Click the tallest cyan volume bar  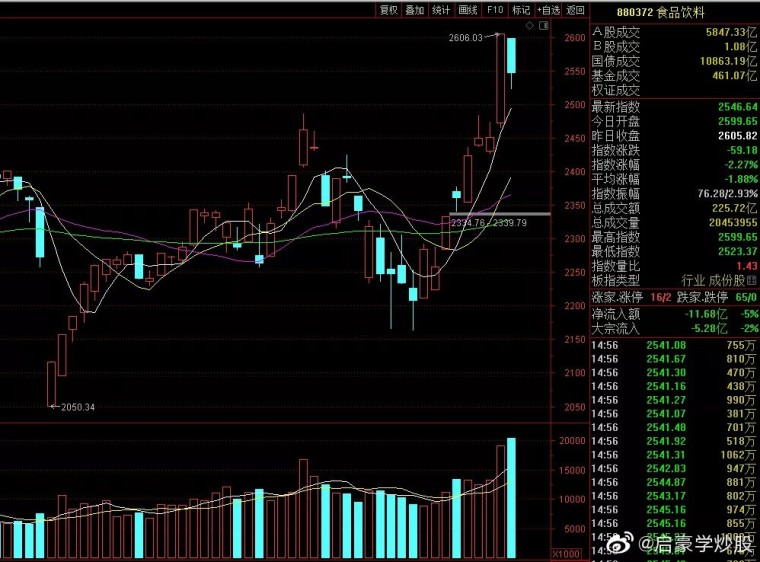tap(511, 498)
